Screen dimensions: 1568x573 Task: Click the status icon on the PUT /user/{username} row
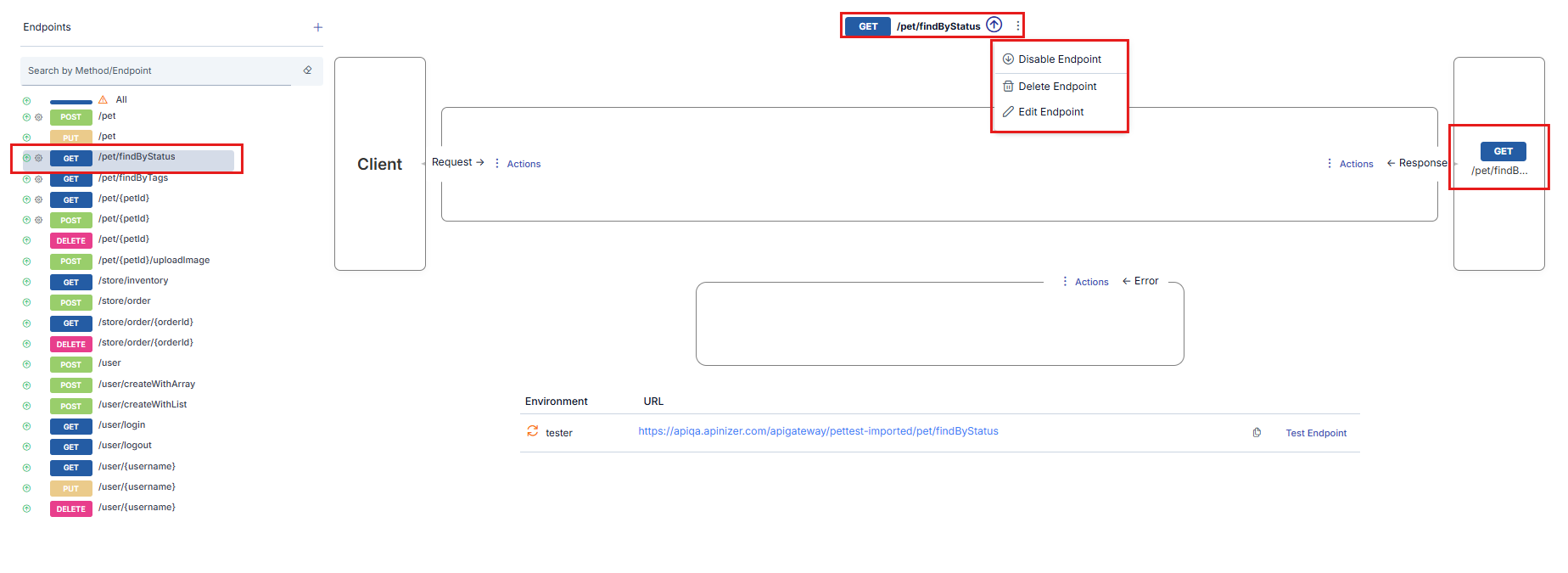[x=26, y=488]
